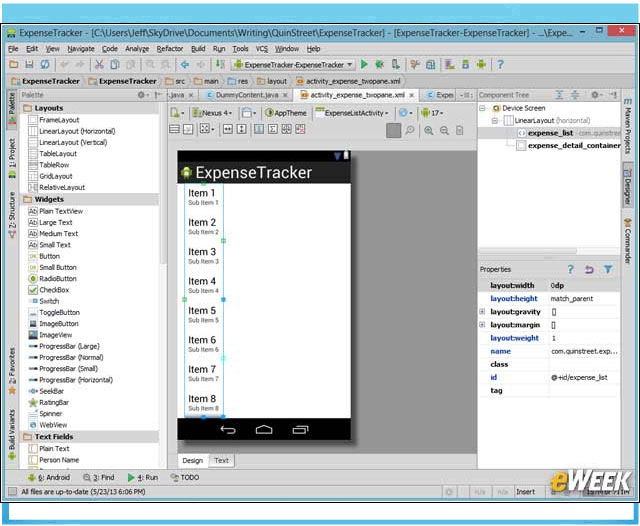Select Switch widget in palette
The height and width of the screenshot is (526, 640).
(44, 301)
